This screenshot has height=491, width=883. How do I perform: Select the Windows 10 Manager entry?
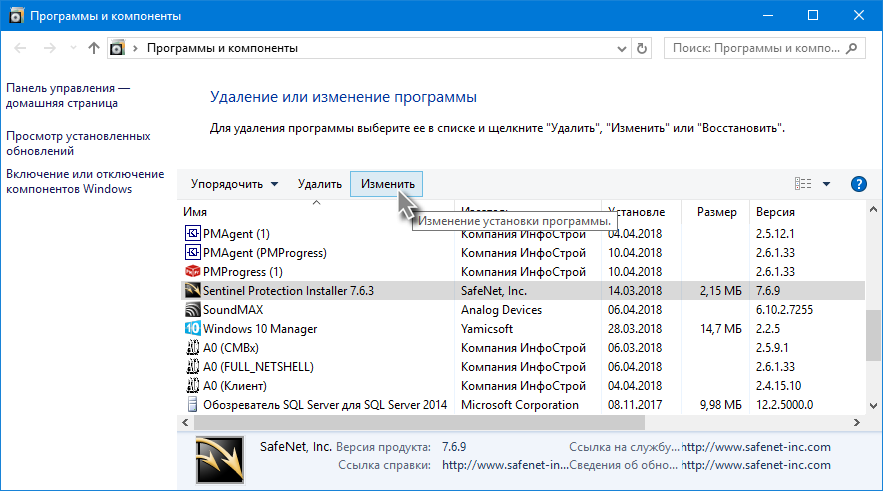[260, 329]
